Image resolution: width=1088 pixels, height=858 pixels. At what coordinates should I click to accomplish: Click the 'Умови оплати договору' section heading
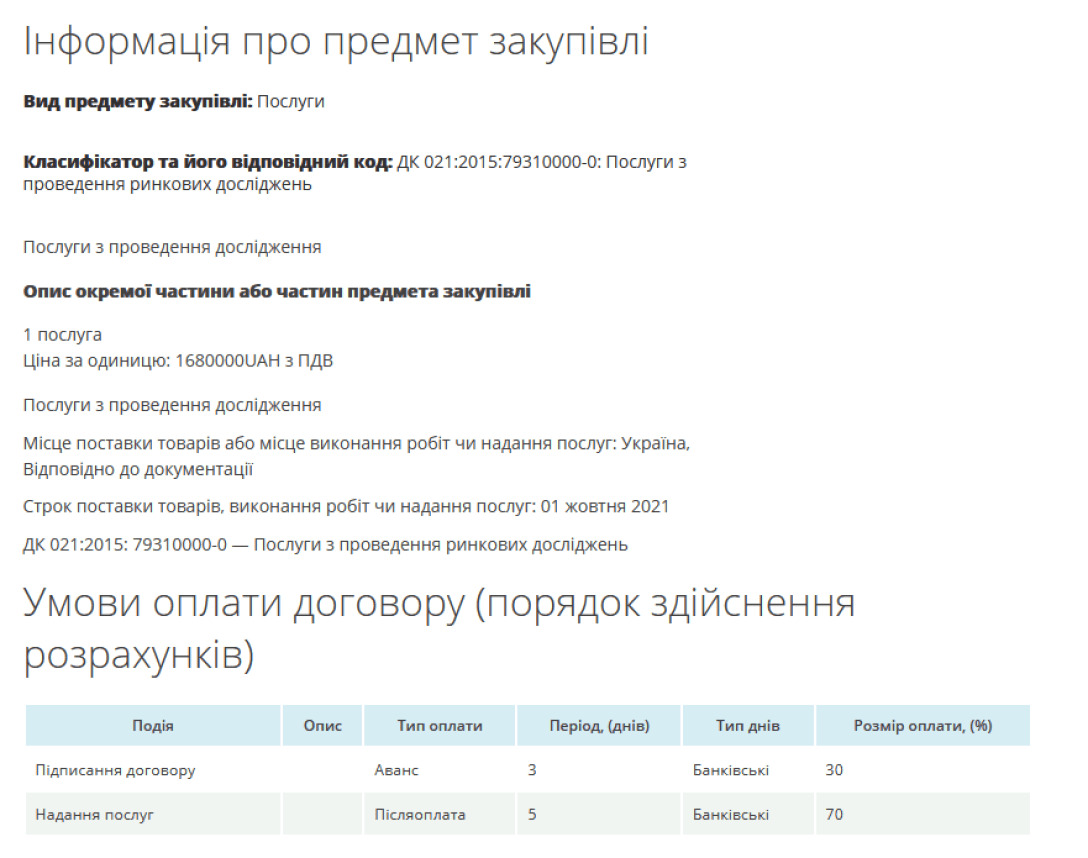coord(439,628)
